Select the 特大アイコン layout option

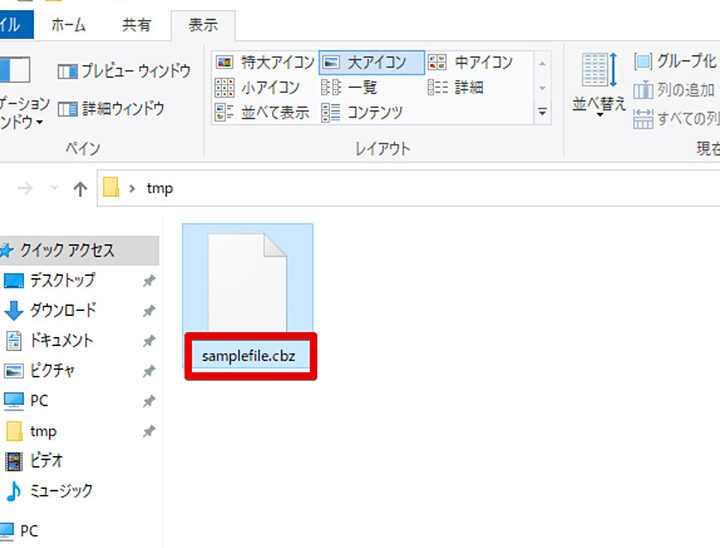click(265, 62)
